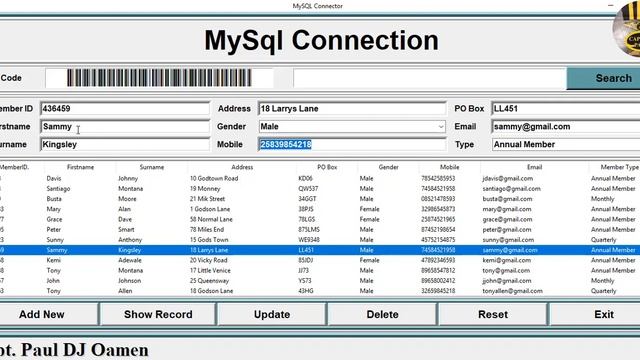Image resolution: width=640 pixels, height=360 pixels.
Task: Click the email cell peter@gmail.com
Action: (x=507, y=229)
